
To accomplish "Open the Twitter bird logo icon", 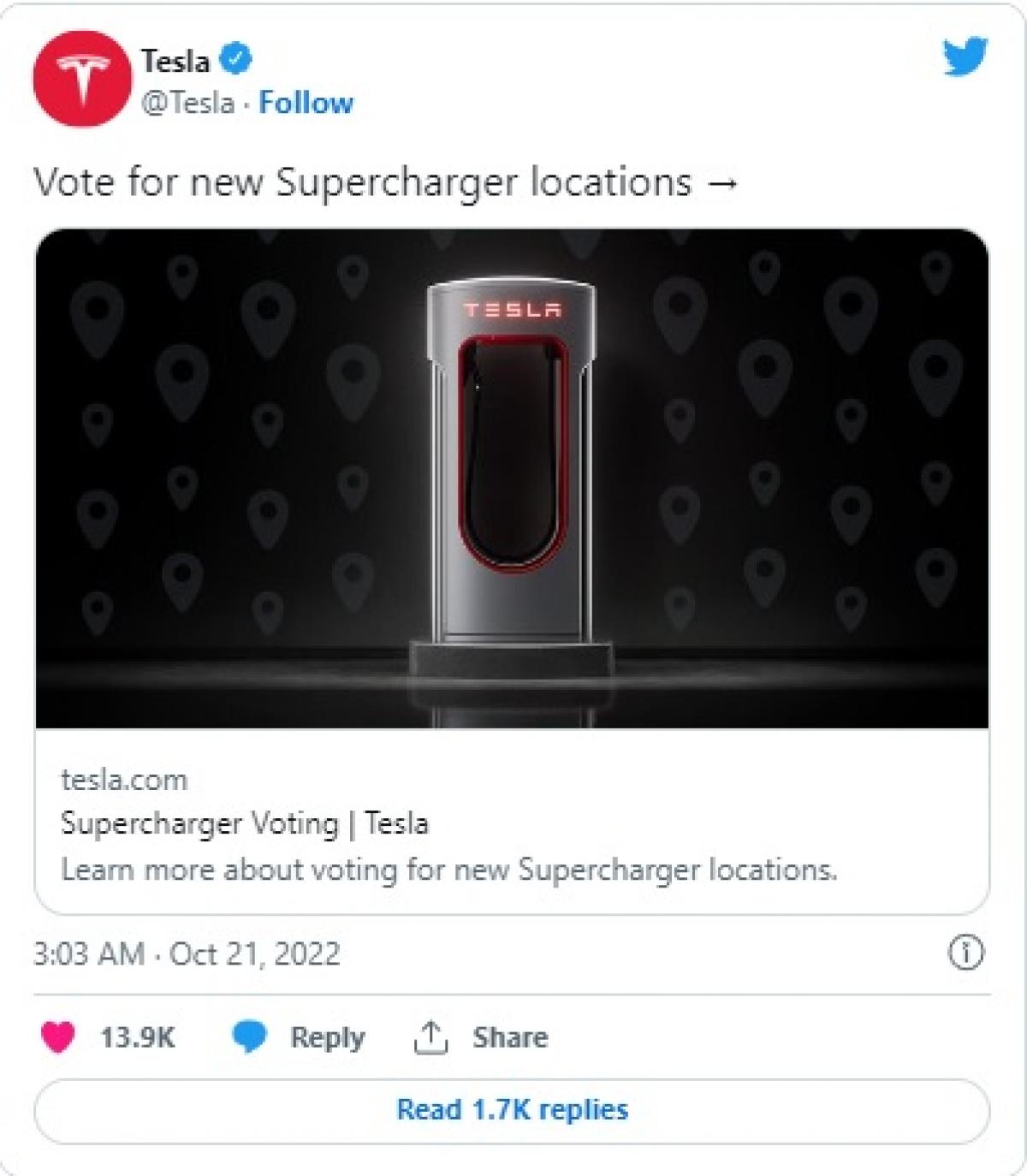I will point(965,56).
